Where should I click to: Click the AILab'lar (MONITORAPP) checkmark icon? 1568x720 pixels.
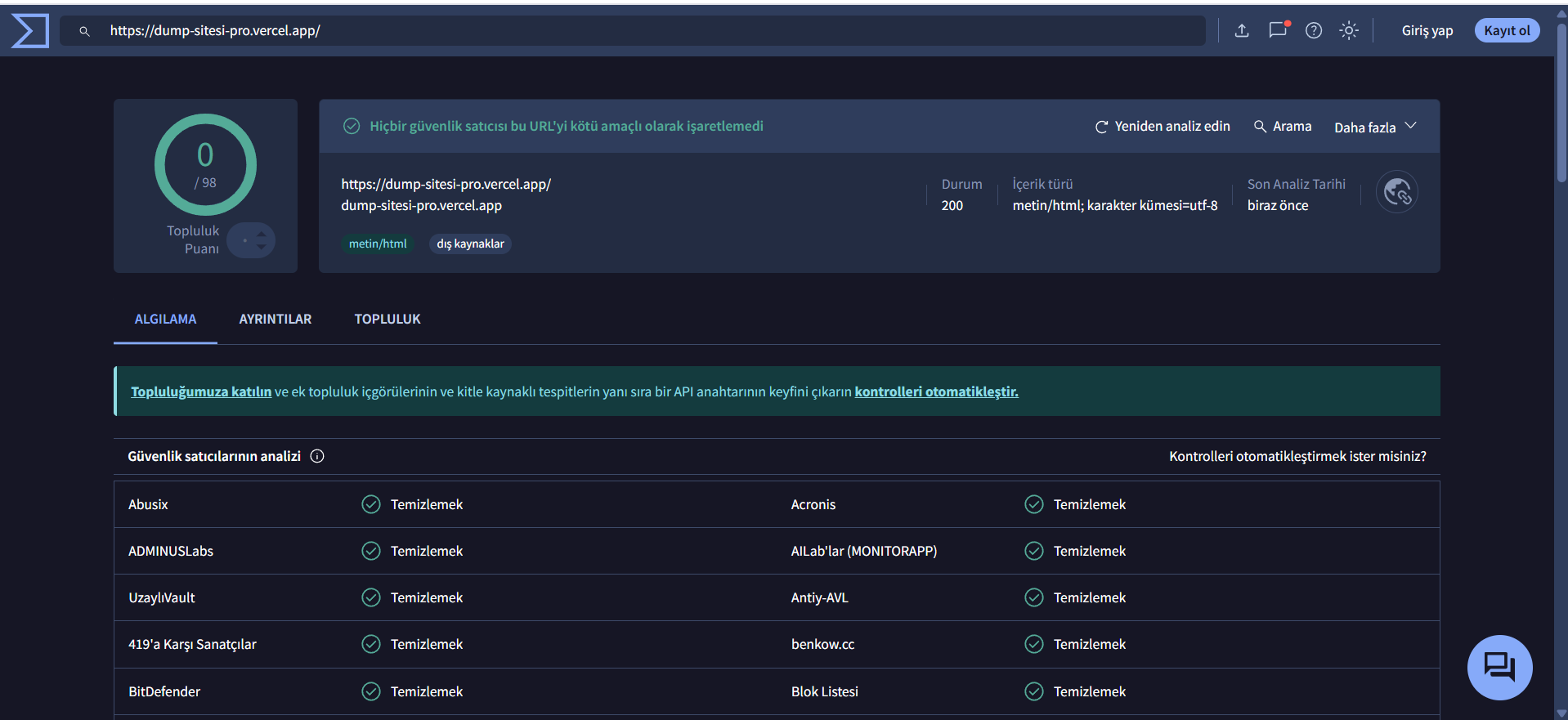pos(1034,551)
